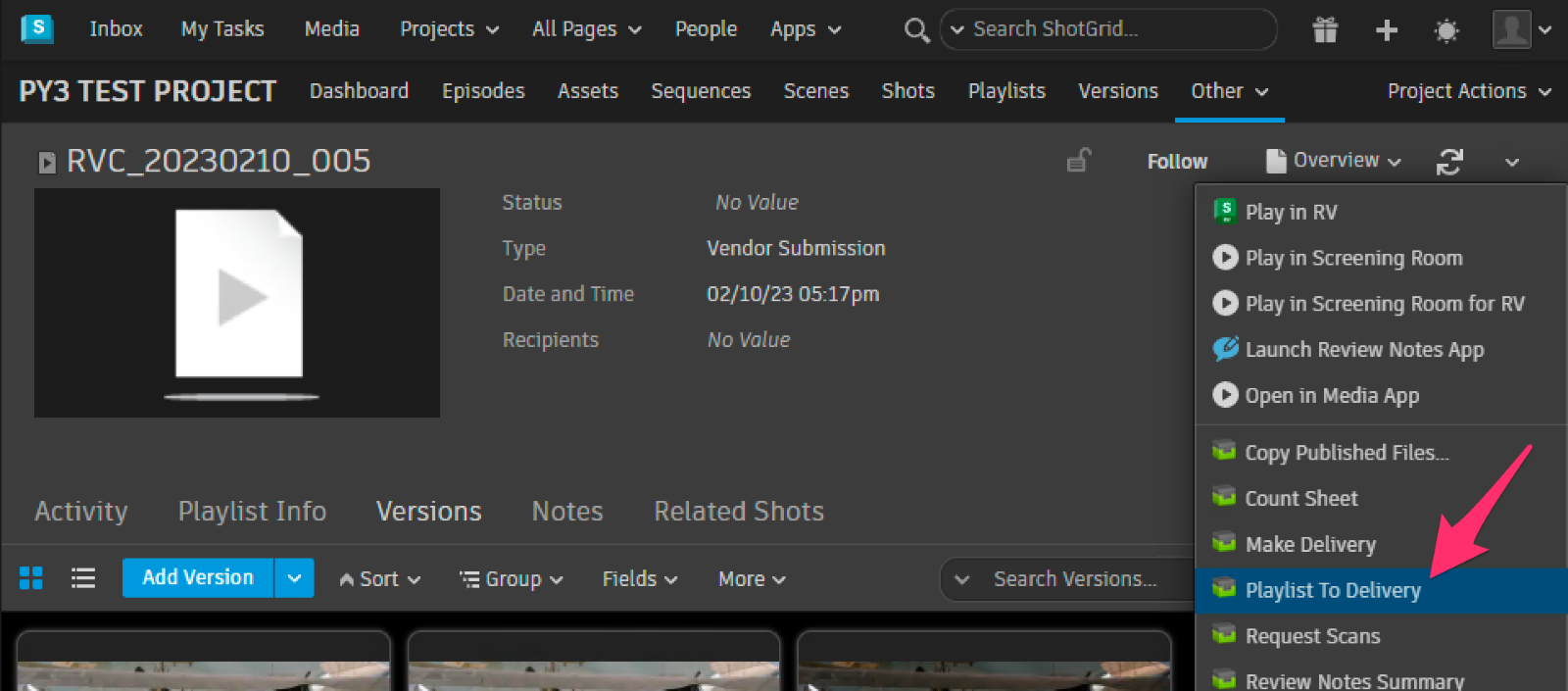This screenshot has width=1568, height=691.
Task: Click the Follow button
Action: pos(1177,162)
